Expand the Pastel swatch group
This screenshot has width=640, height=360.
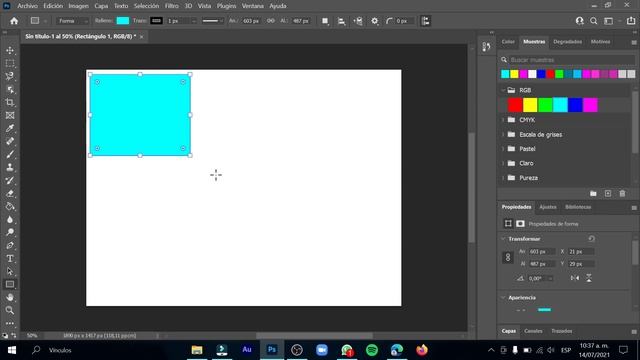503,149
